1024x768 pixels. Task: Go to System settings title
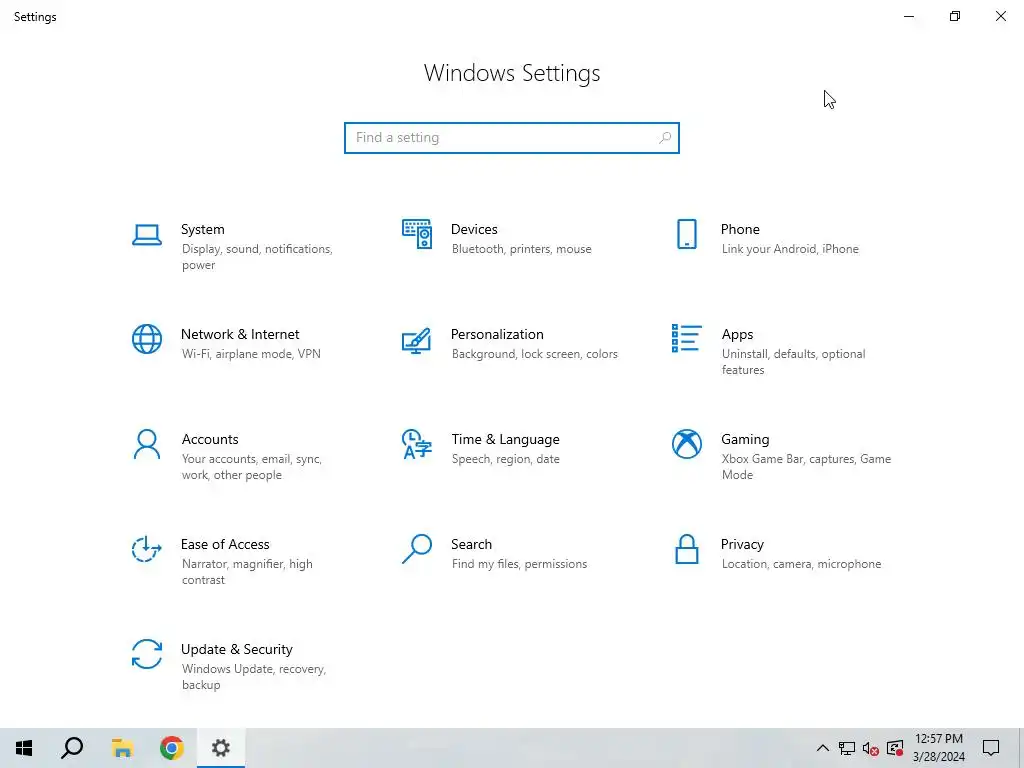click(202, 229)
